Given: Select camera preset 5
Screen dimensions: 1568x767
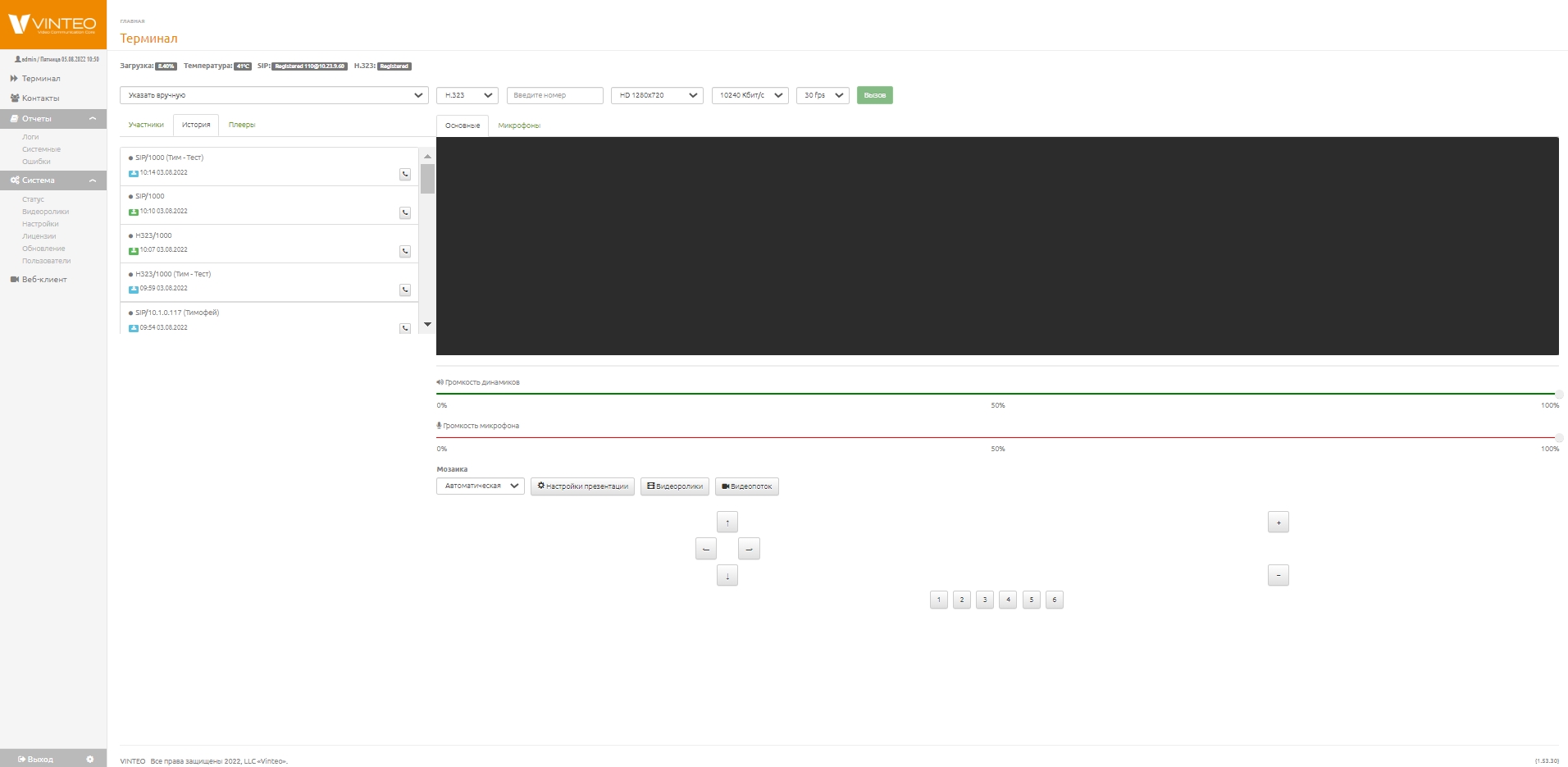Looking at the screenshot, I should [1032, 600].
